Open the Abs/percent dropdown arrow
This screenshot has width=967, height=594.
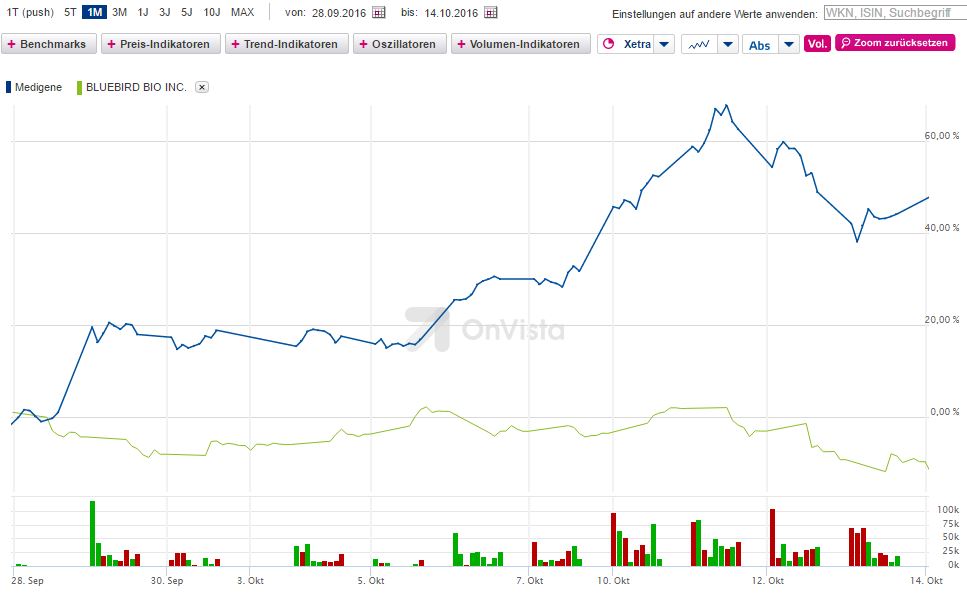789,44
